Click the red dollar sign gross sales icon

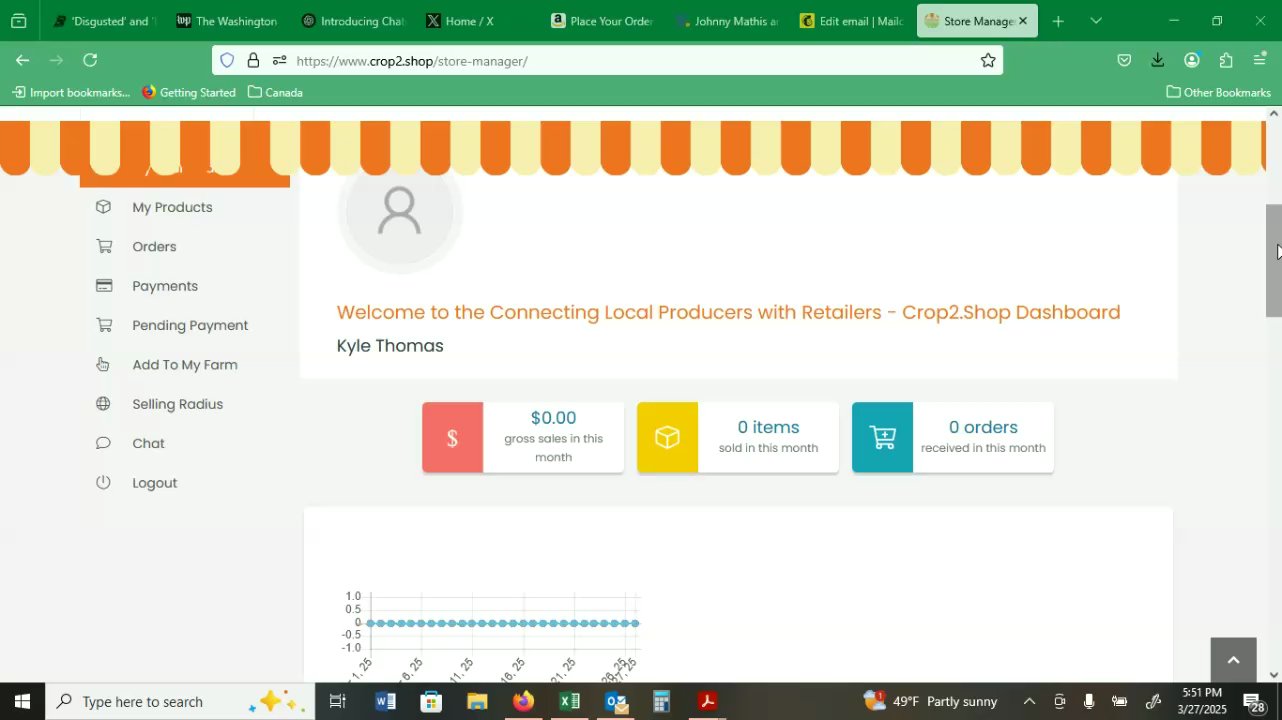(x=452, y=437)
